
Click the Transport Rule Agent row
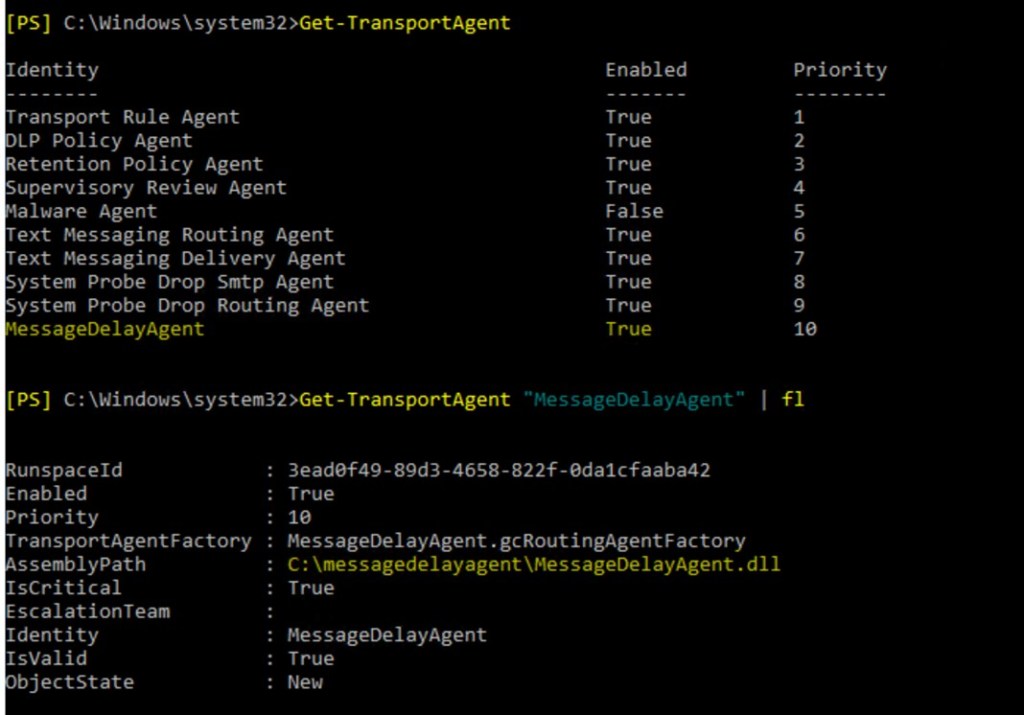click(x=122, y=117)
